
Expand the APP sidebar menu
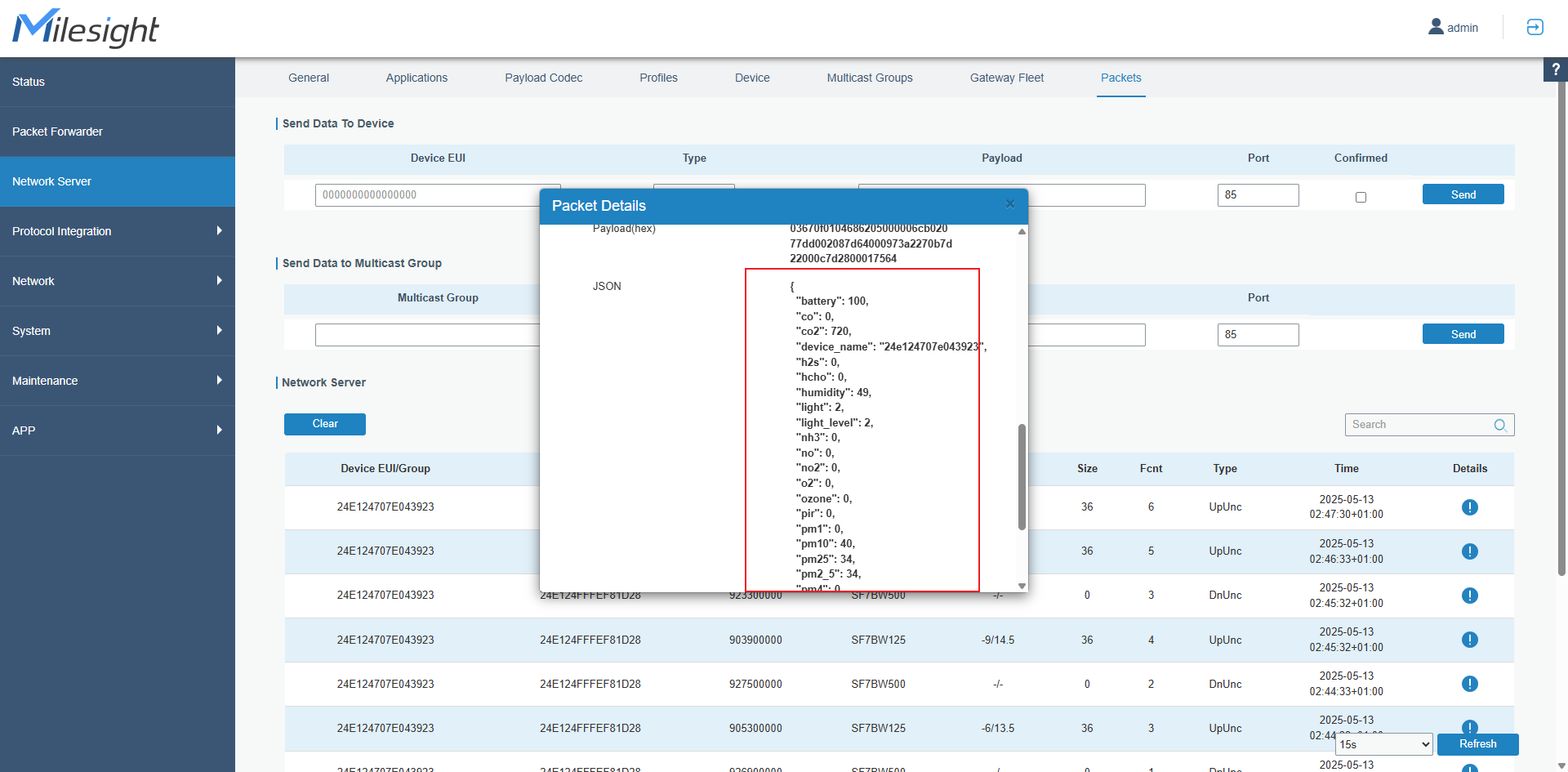point(118,431)
